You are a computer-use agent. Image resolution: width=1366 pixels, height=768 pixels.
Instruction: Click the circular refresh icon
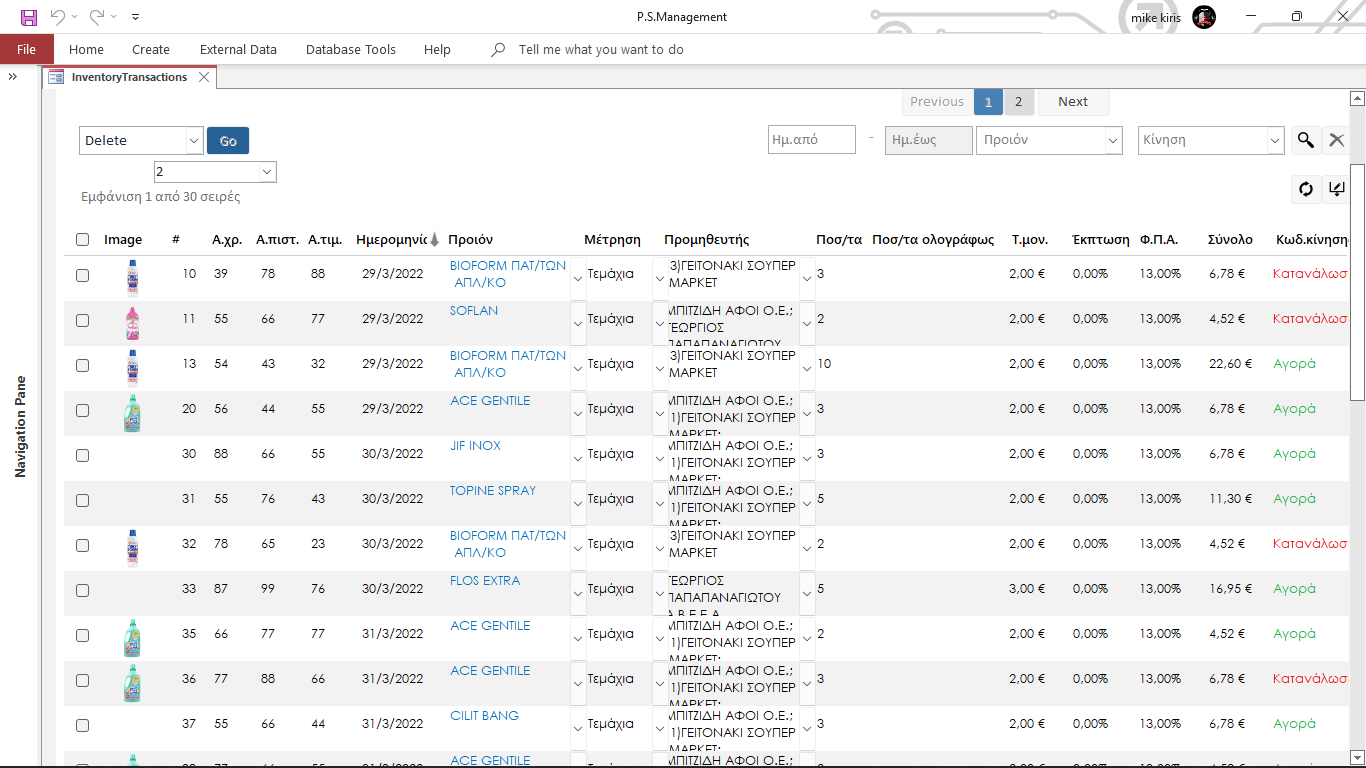coord(1305,189)
